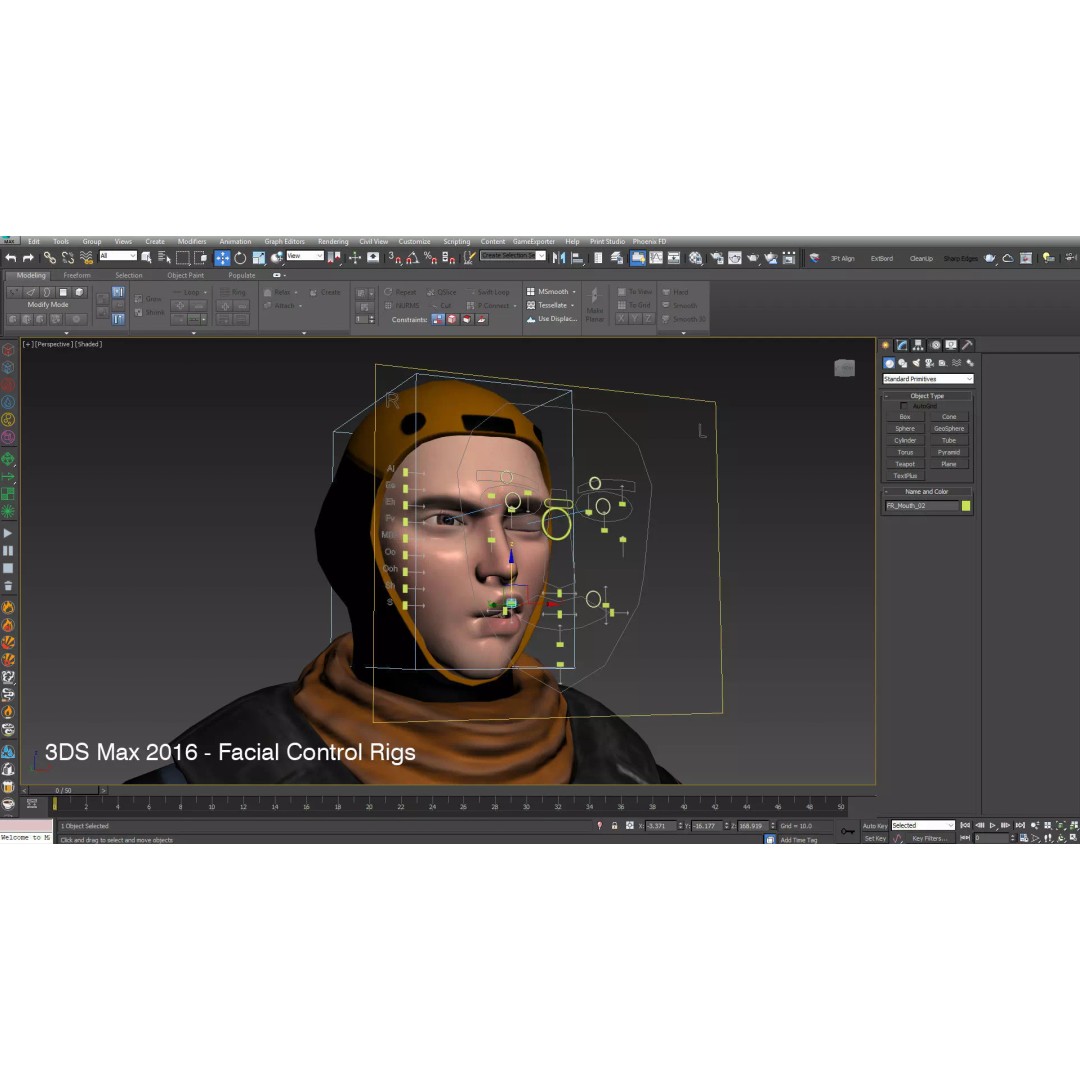The height and width of the screenshot is (1080, 1080).
Task: Click the Redo arrow icon
Action: point(28,258)
